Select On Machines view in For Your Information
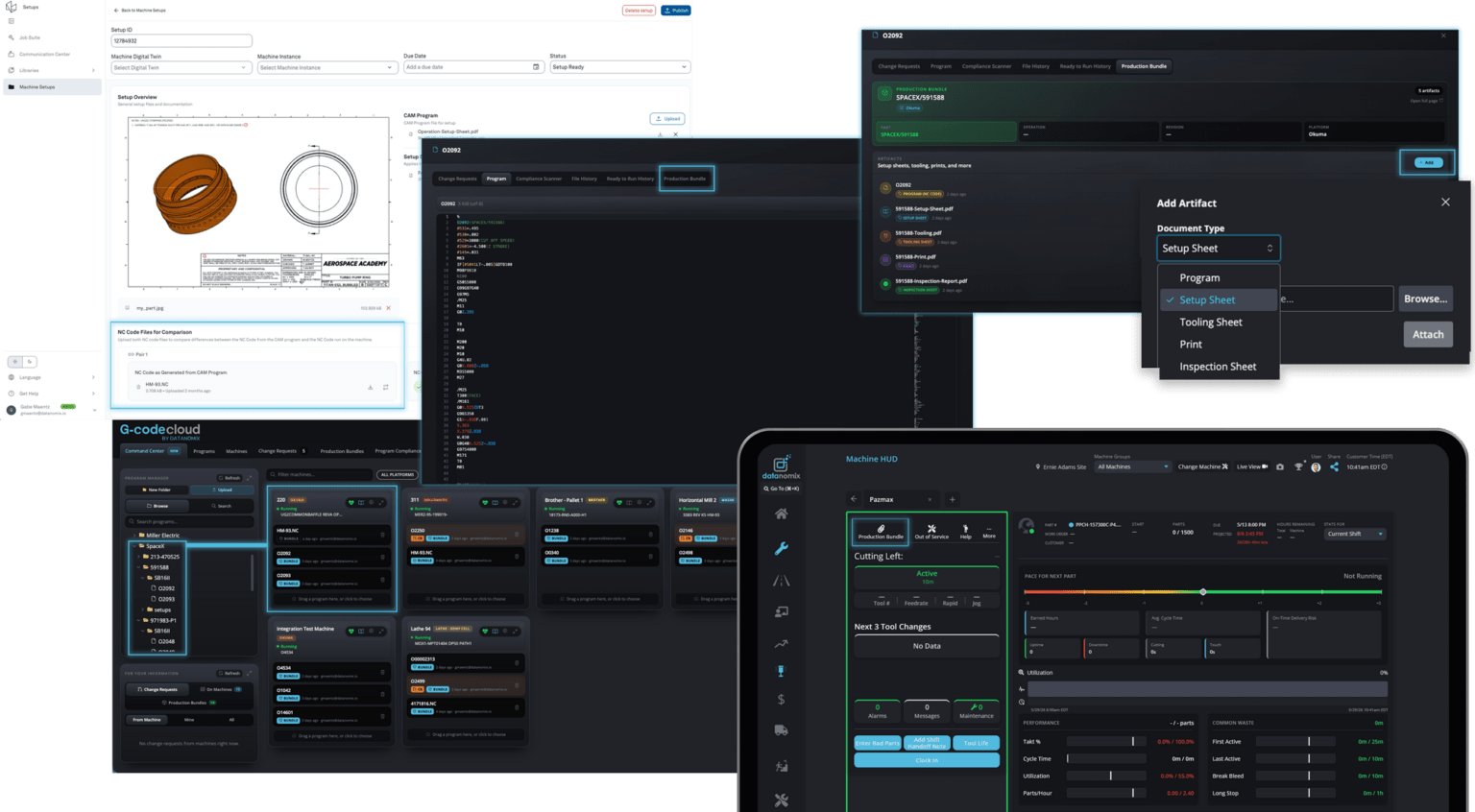 [x=222, y=689]
